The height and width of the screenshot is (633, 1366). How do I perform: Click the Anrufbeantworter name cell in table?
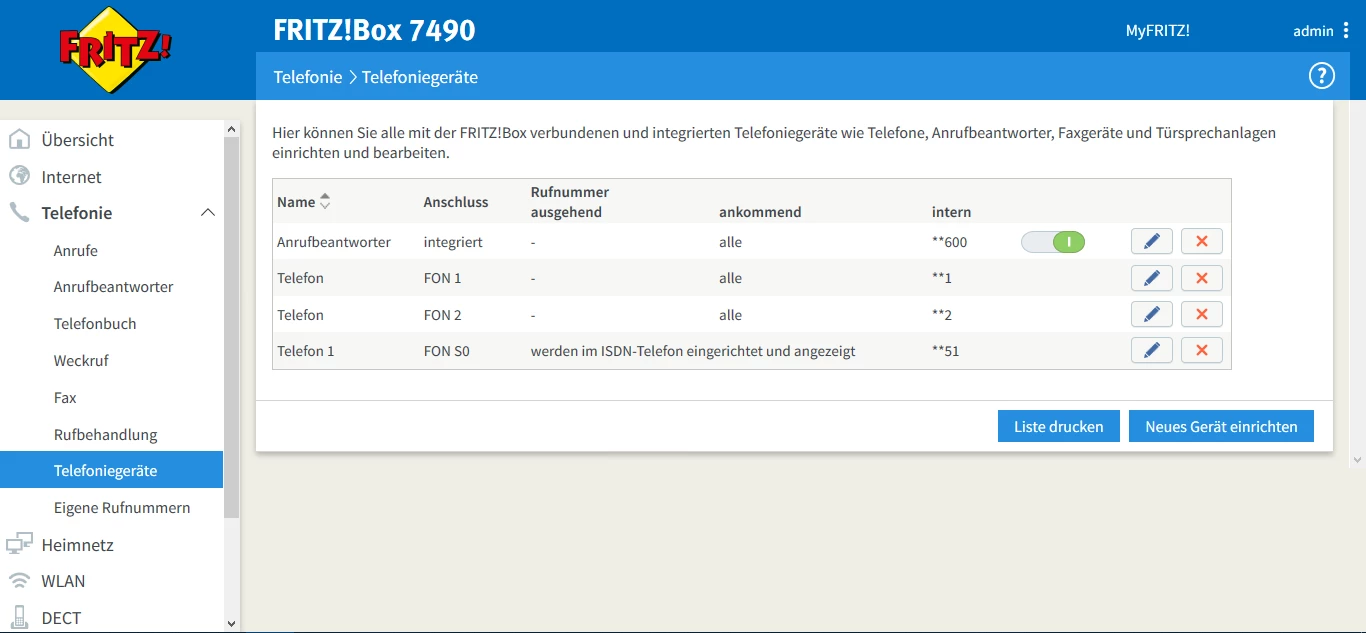(x=334, y=242)
